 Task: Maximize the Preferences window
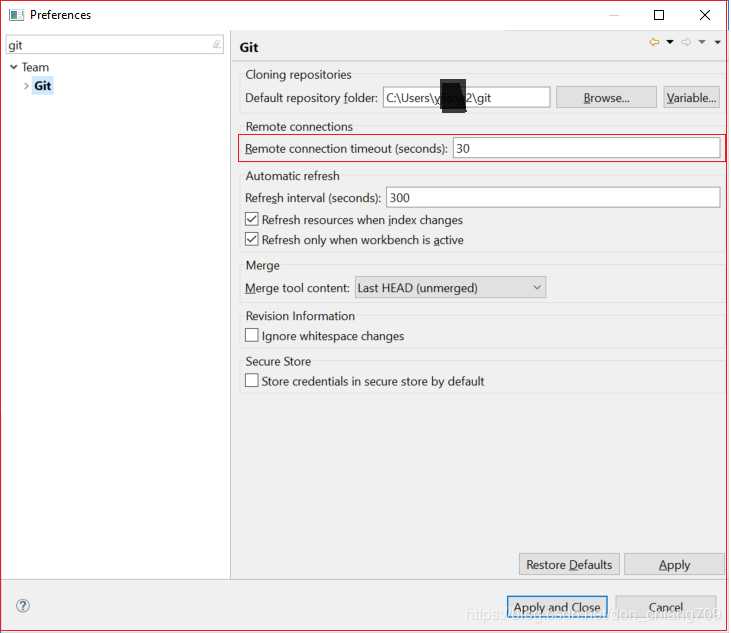[659, 15]
